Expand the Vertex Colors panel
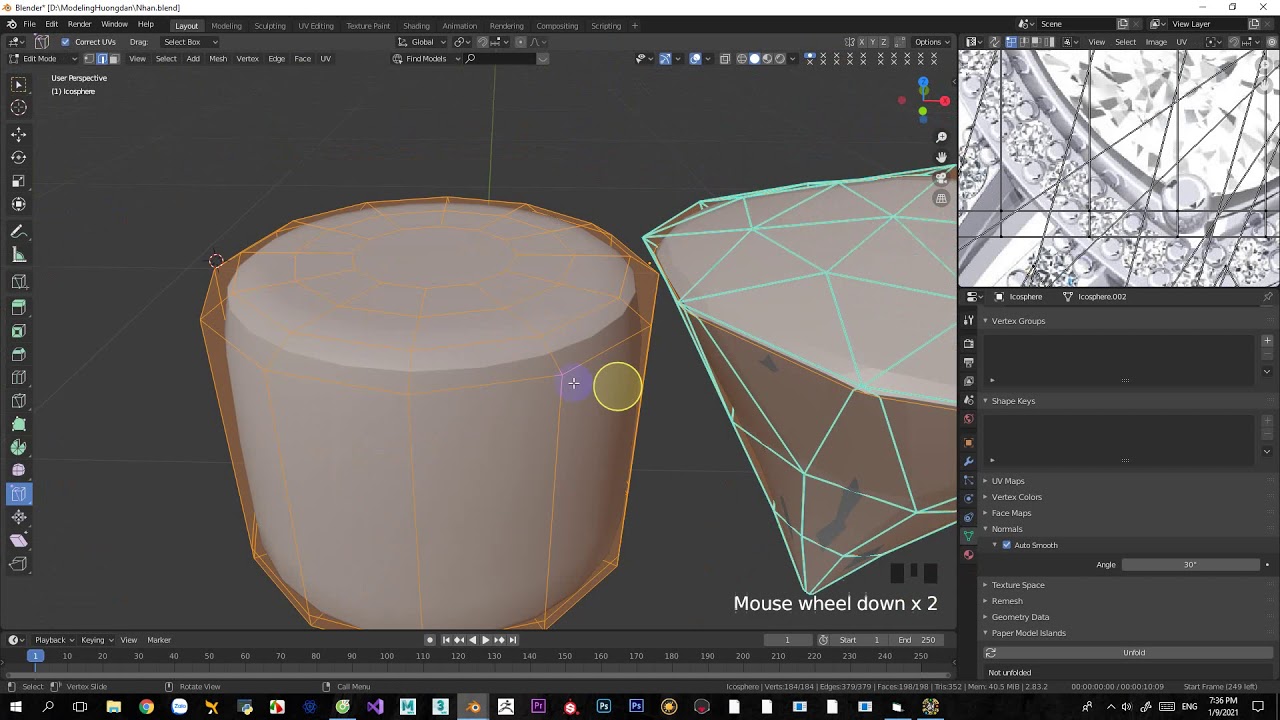This screenshot has width=1280, height=720. click(x=1016, y=497)
